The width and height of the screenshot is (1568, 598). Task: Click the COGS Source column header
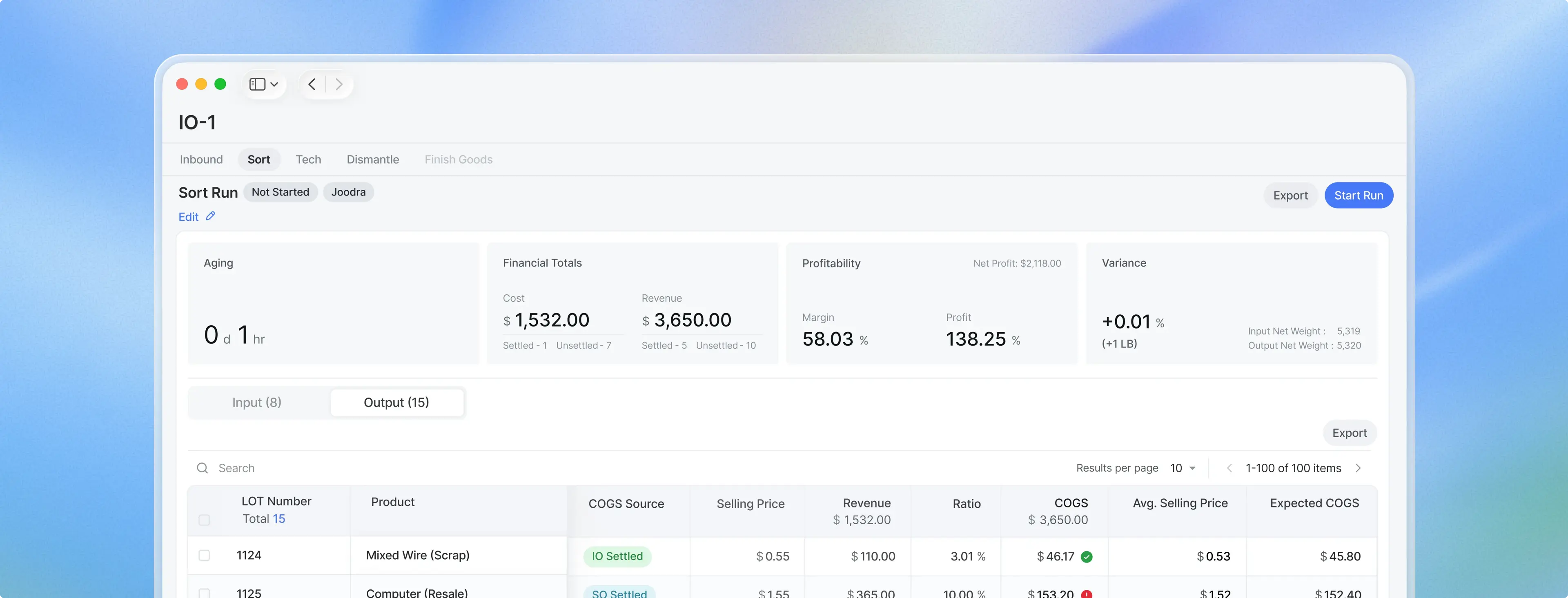(626, 504)
